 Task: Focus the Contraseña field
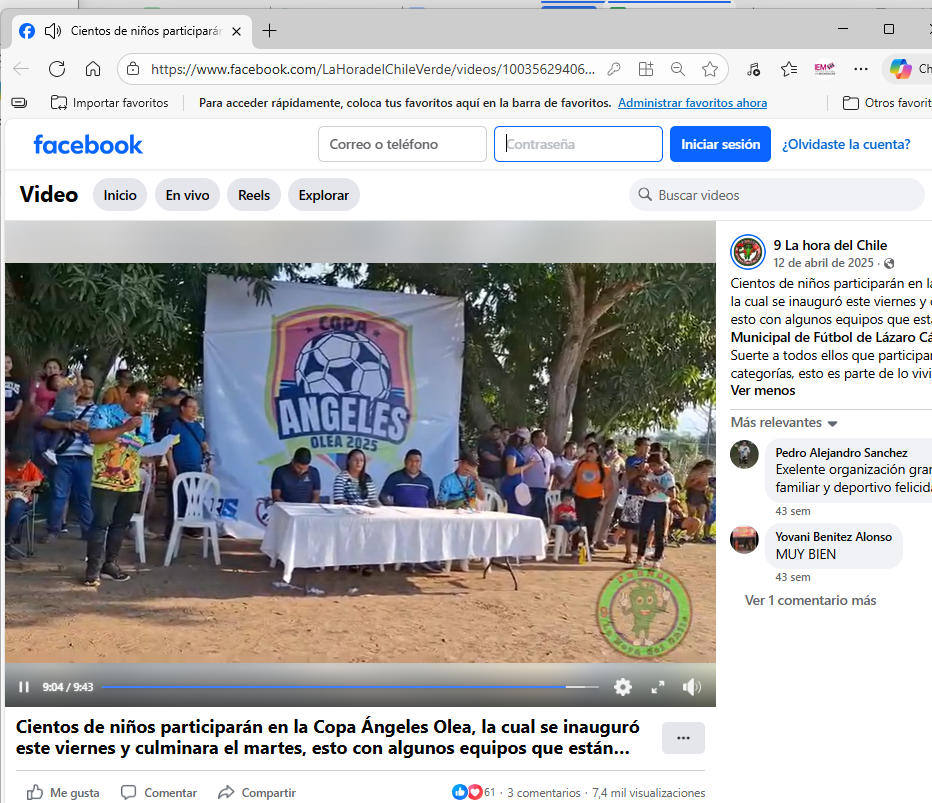pos(578,144)
